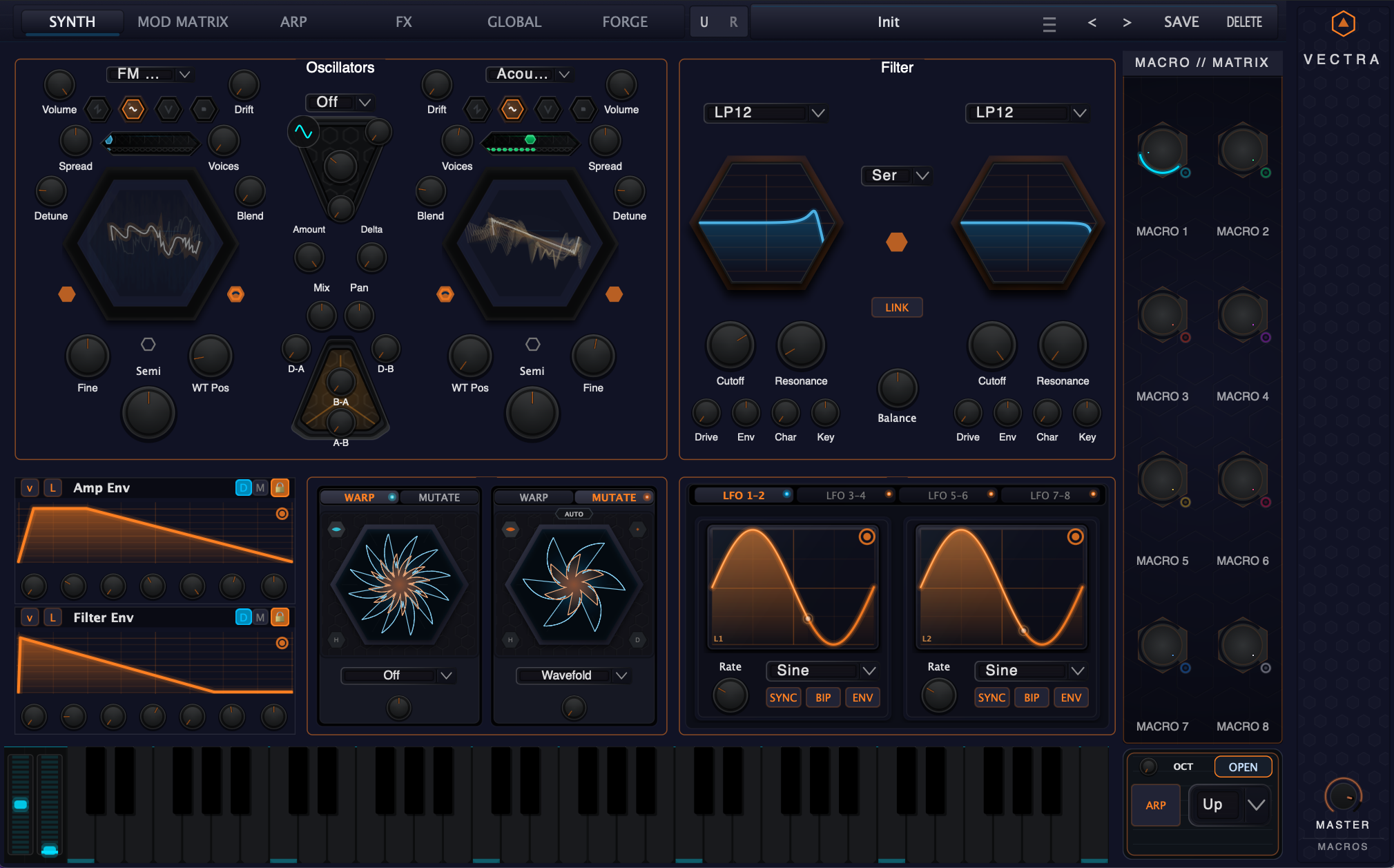This screenshot has height=868, width=1394.
Task: Switch to the ARP tab
Action: click(293, 22)
